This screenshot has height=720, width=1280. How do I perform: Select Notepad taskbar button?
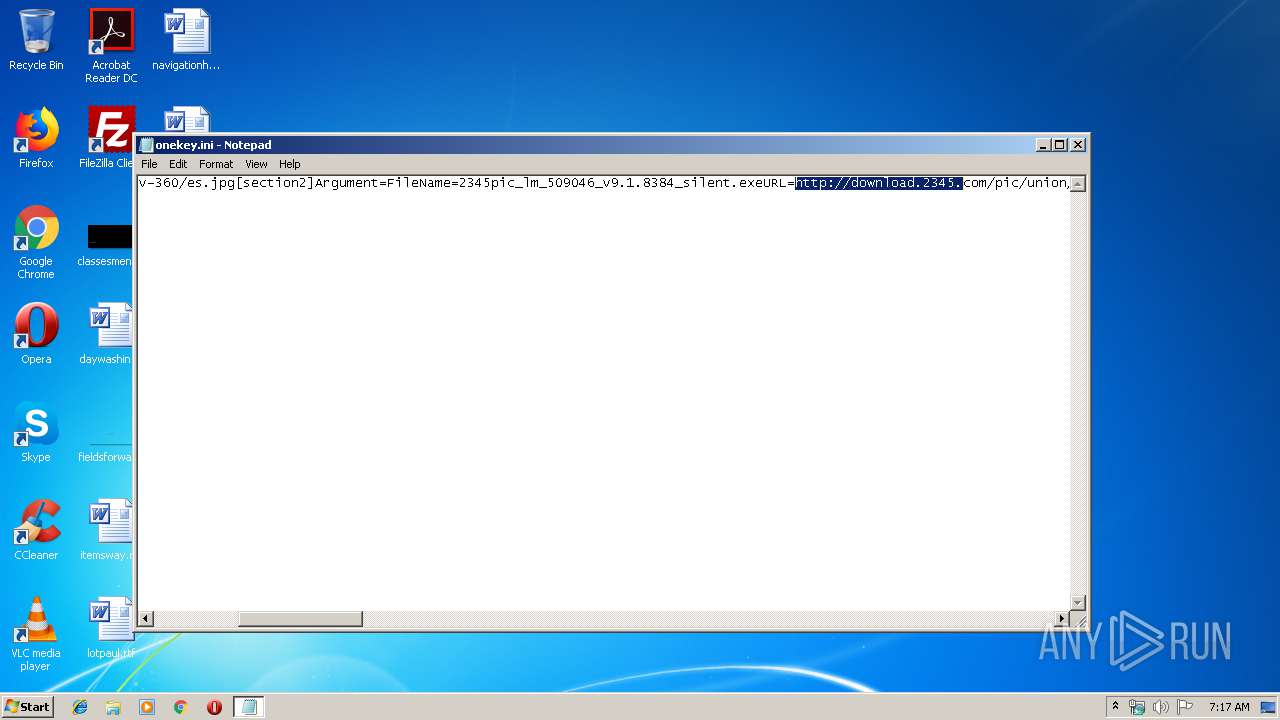pyautogui.click(x=249, y=707)
